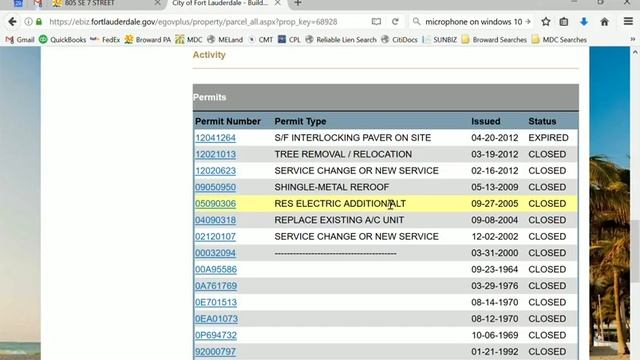Open permit 00032094 link
Image resolution: width=640 pixels, height=360 pixels.
pyautogui.click(x=215, y=253)
